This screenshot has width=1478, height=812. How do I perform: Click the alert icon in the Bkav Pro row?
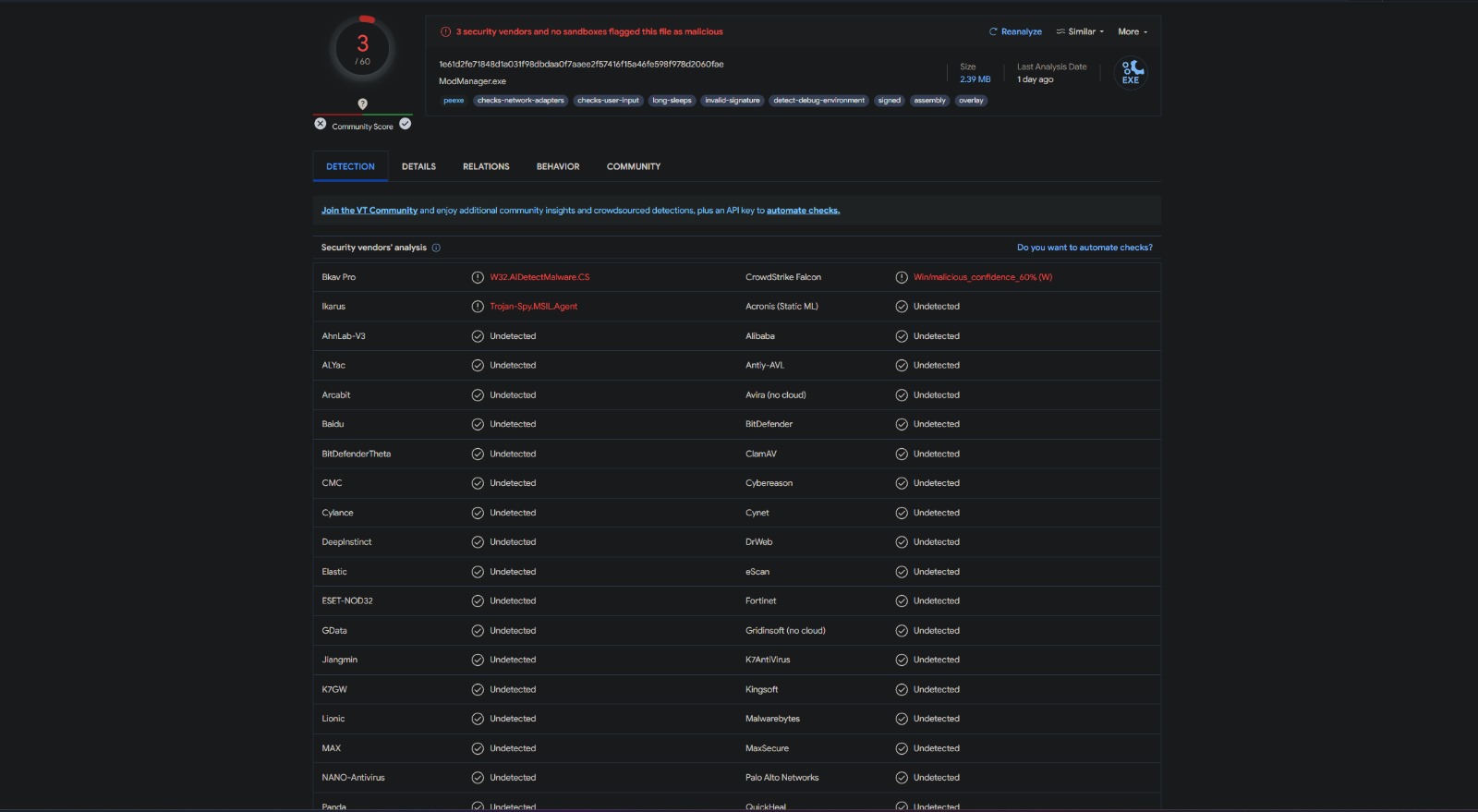tap(478, 277)
